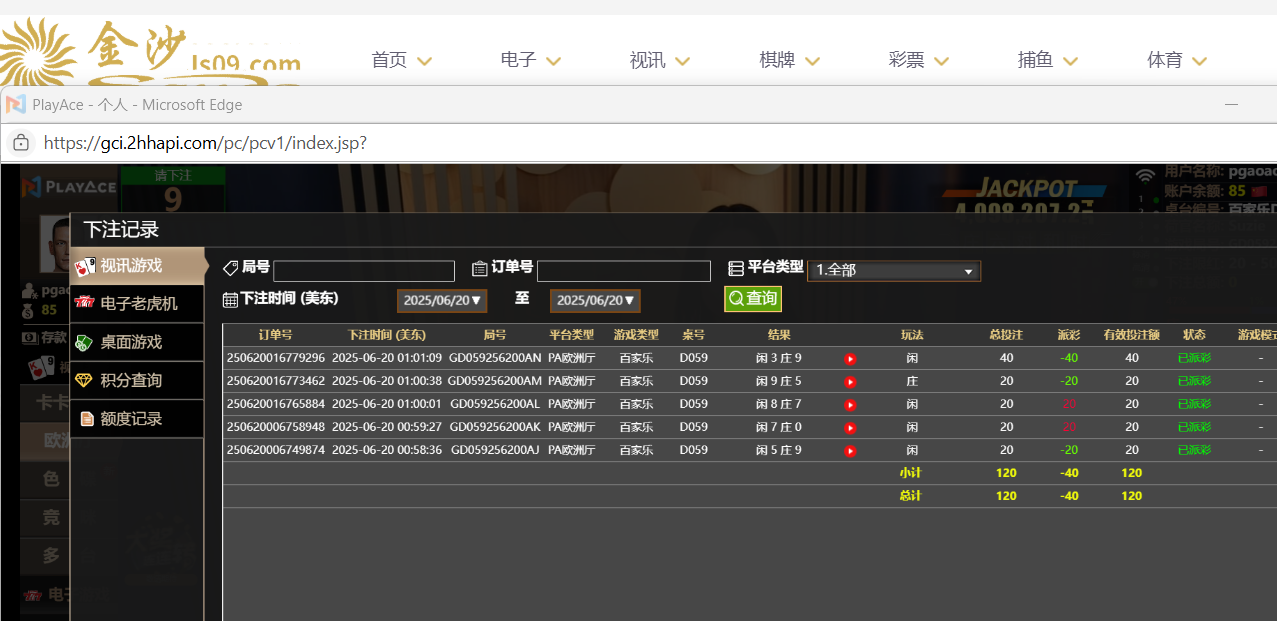Screen dimensions: 1277x621
Task: Select the 电子老虎机 sidebar tab
Action: click(x=138, y=303)
